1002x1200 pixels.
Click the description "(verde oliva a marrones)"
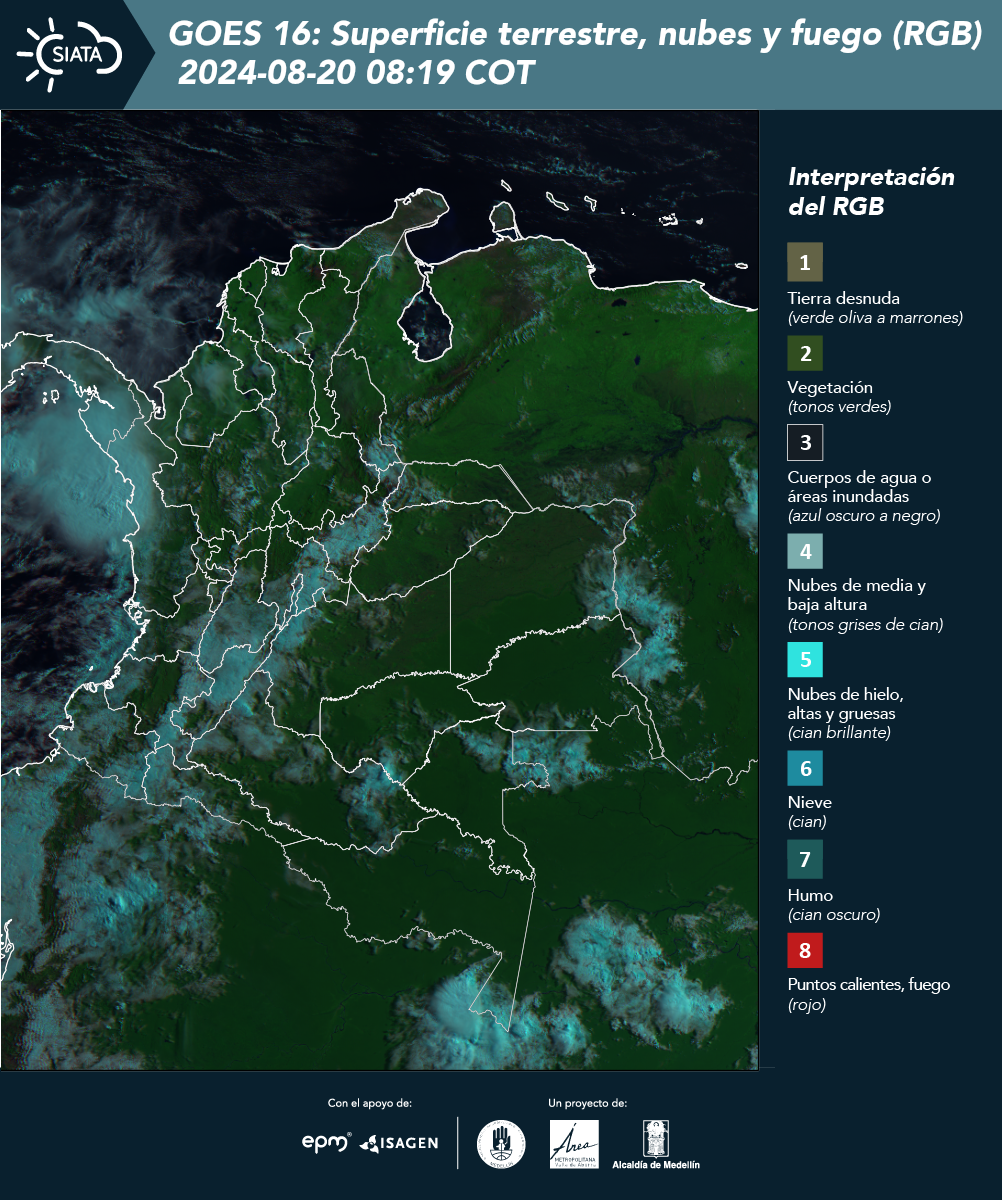[x=875, y=318]
